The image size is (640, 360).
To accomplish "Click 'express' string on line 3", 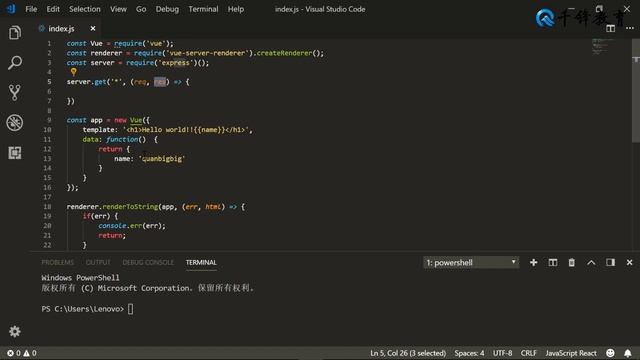I will click(x=176, y=63).
